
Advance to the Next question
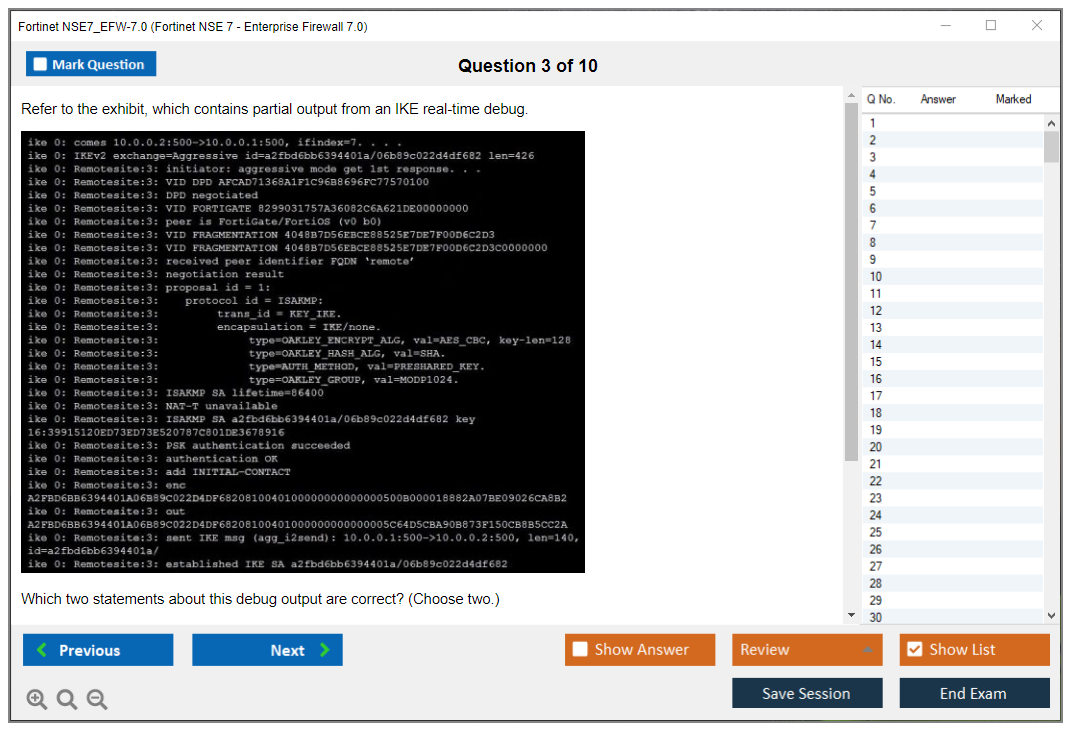click(x=267, y=650)
